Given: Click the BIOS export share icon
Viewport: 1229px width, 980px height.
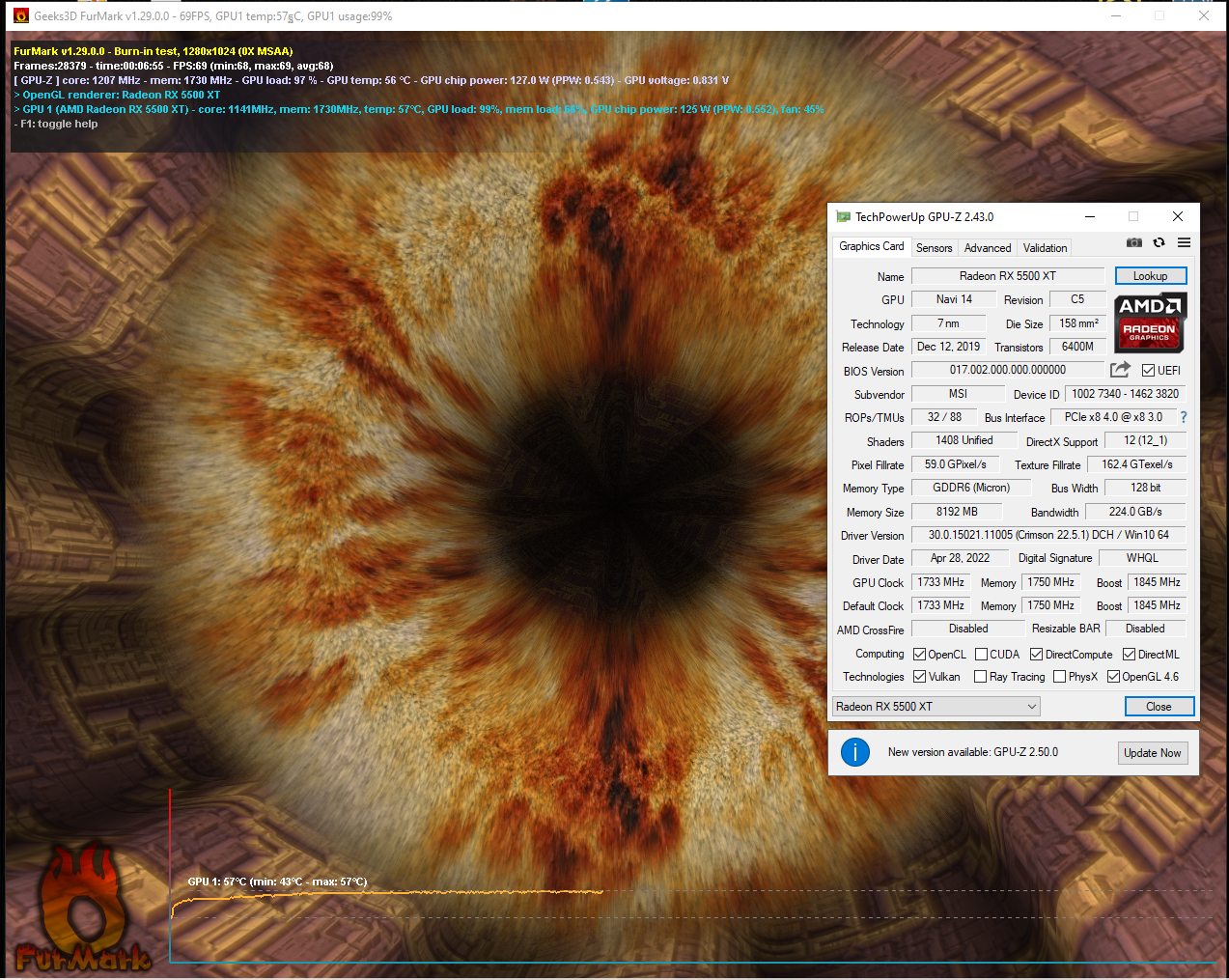Looking at the screenshot, I should point(1120,370).
